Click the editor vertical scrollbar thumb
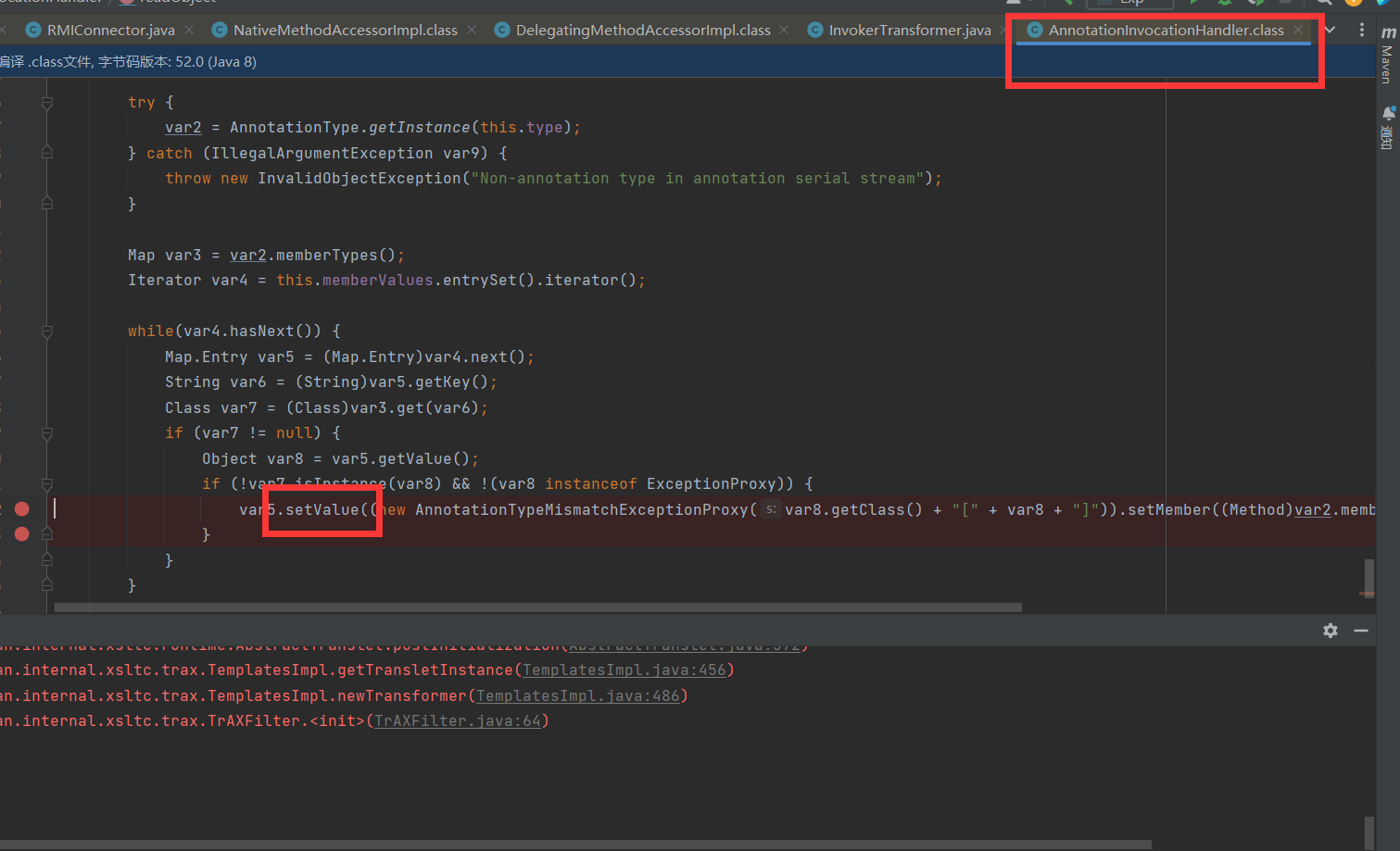 coord(1368,578)
